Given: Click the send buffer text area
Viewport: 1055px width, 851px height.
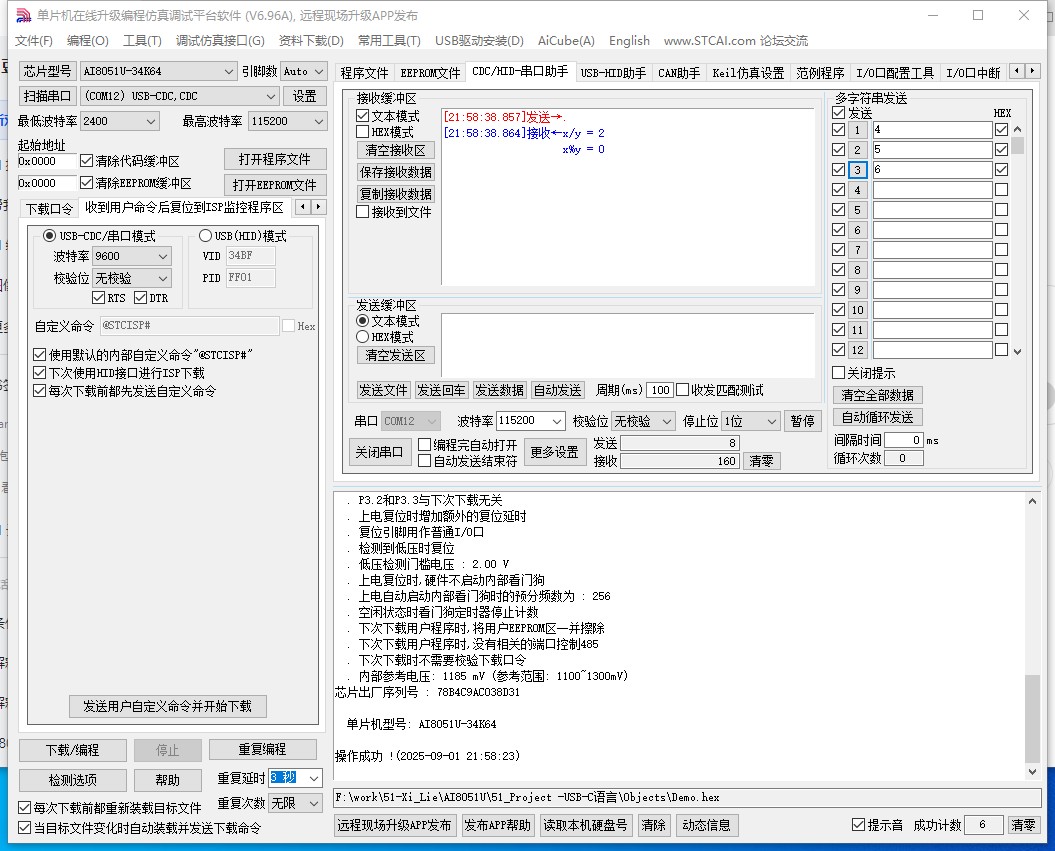Looking at the screenshot, I should click(628, 345).
